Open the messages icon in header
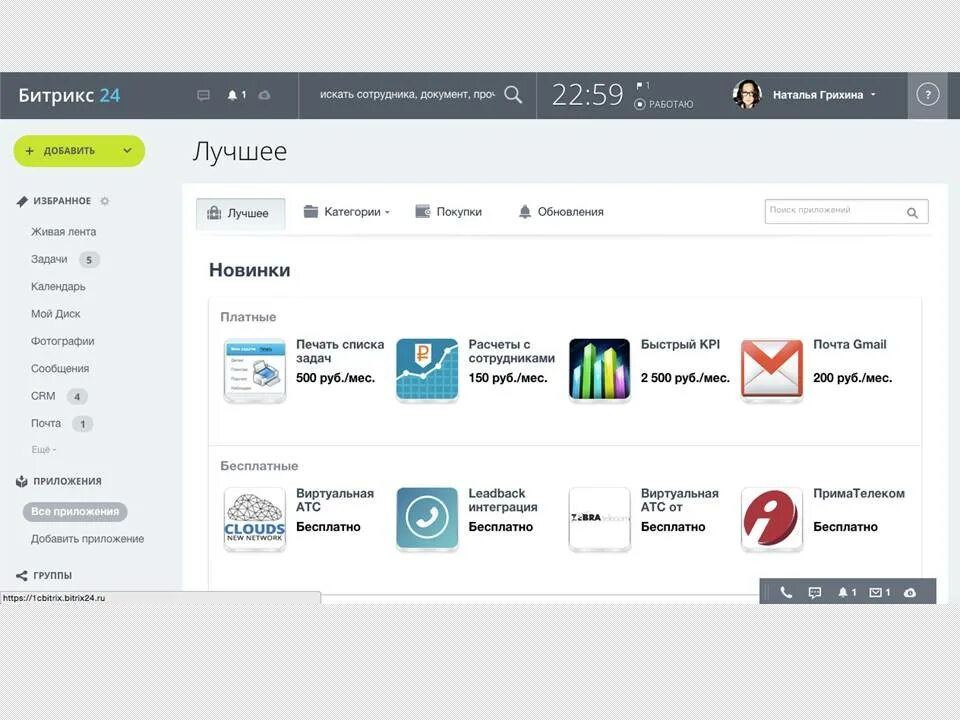The image size is (960, 720). click(203, 95)
